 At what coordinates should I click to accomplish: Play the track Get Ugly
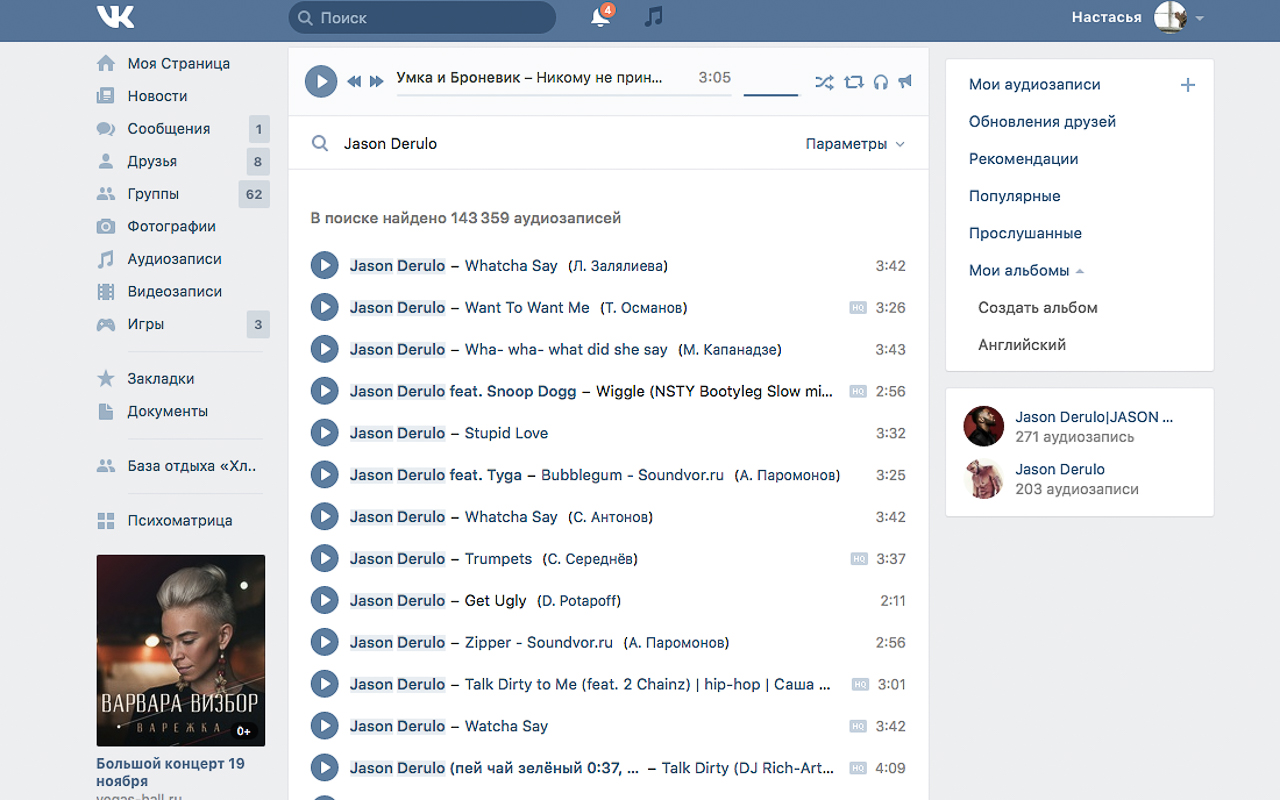click(324, 601)
